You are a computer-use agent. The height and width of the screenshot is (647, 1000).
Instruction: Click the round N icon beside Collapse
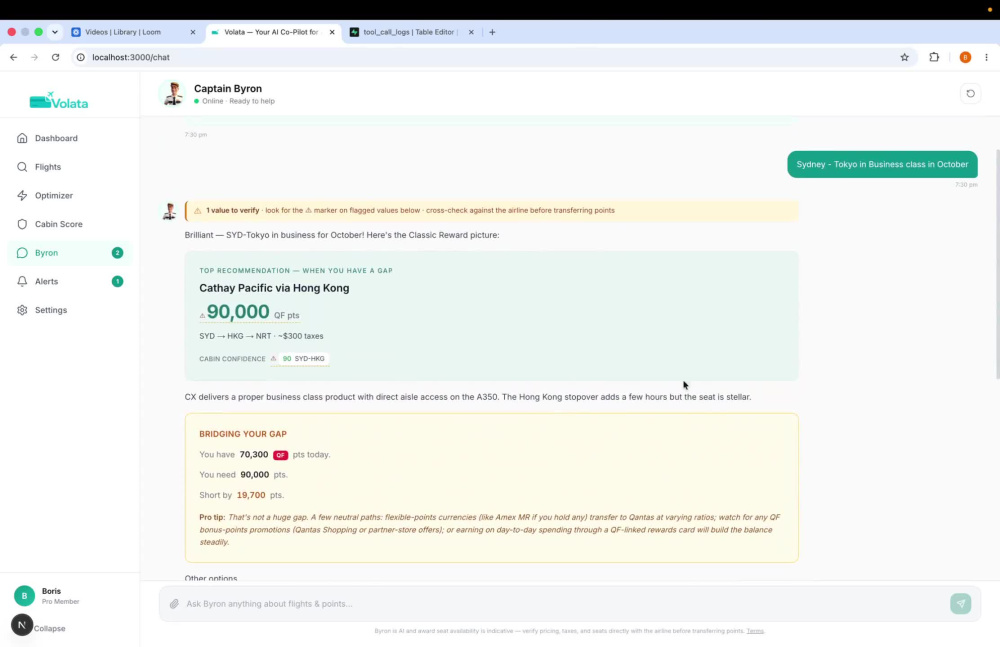22,625
